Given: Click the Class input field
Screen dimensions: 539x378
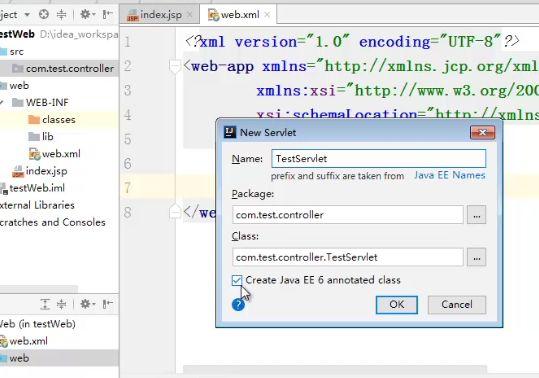Looking at the screenshot, I should coord(348,257).
